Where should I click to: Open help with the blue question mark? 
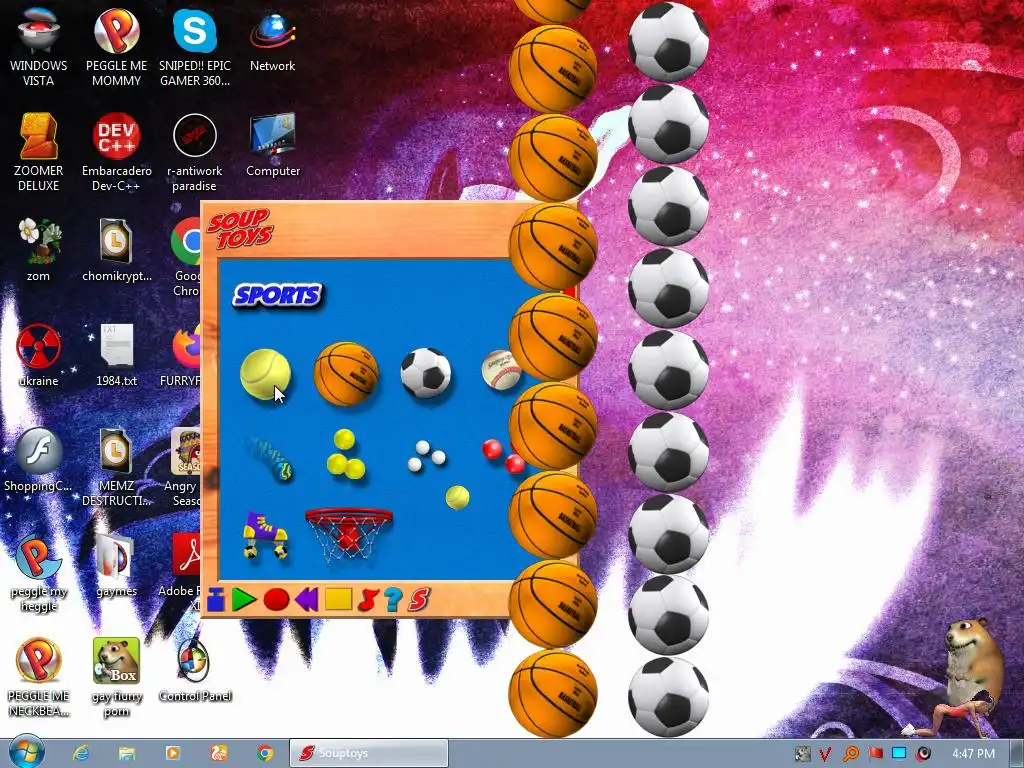(392, 599)
